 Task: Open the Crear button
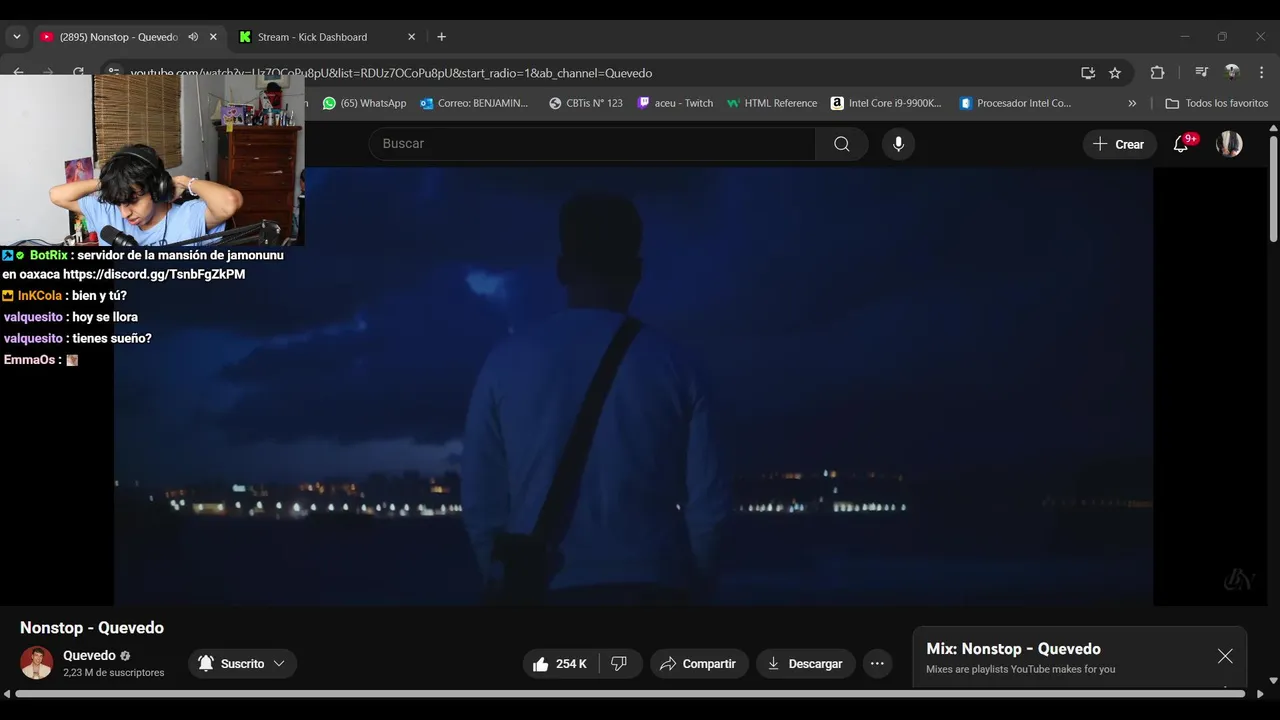(1119, 144)
